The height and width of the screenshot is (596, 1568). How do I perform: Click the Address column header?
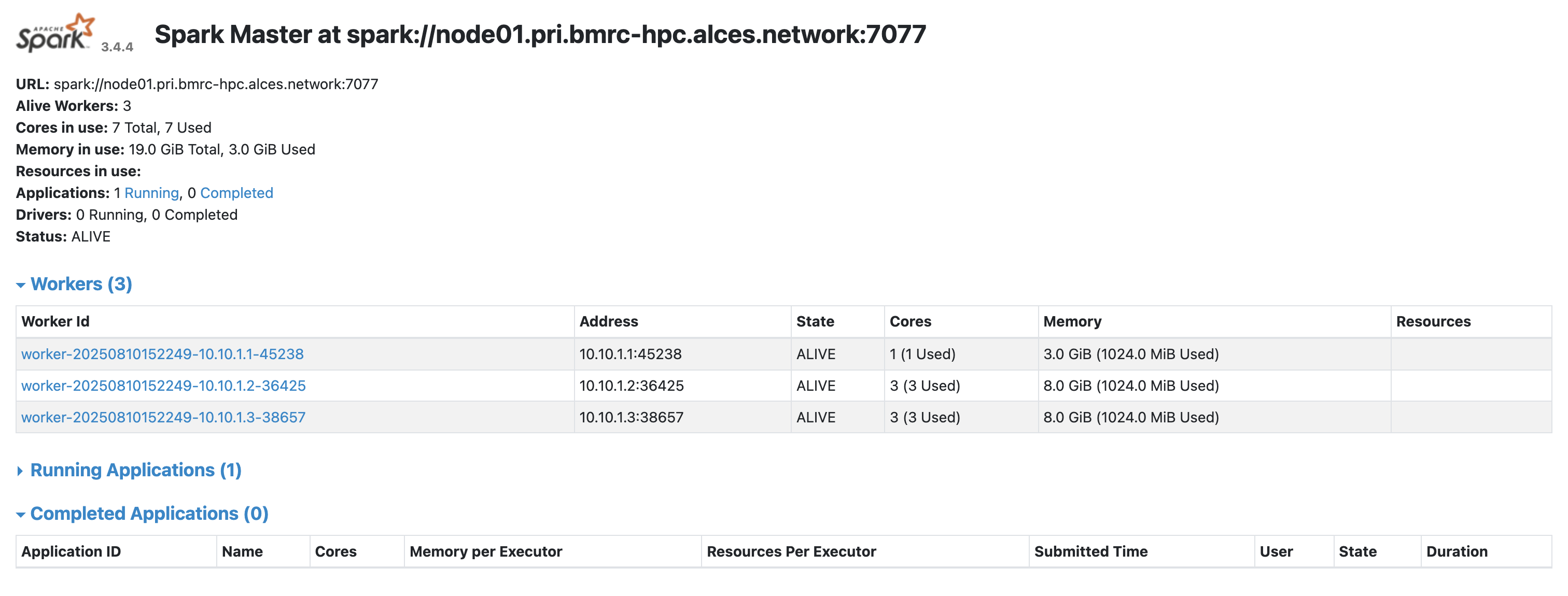609,322
